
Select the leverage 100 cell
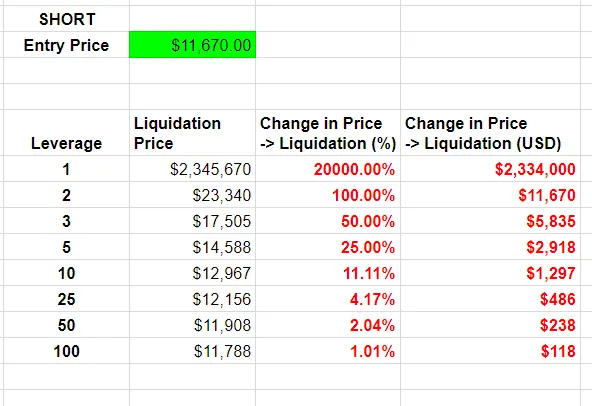click(66, 351)
